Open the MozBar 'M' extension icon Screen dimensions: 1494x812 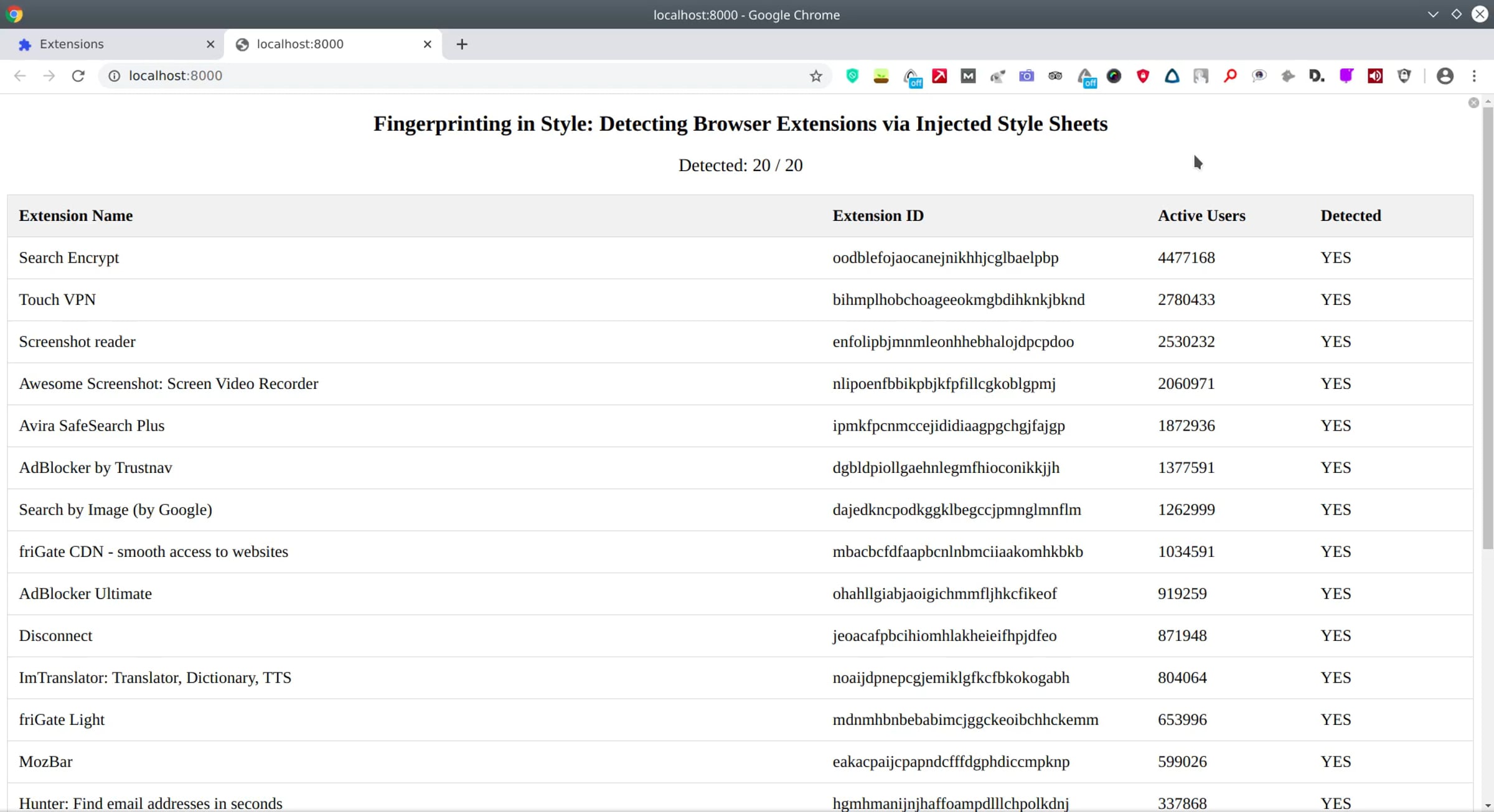point(968,76)
